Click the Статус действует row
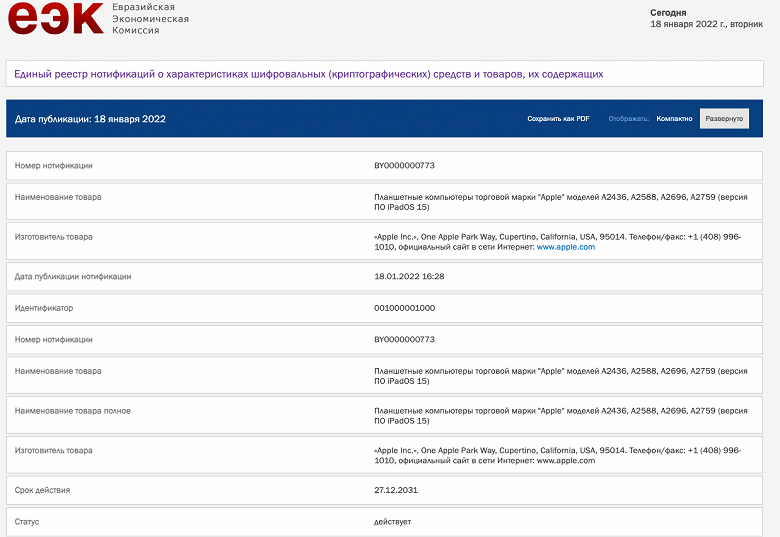Image resolution: width=780 pixels, height=537 pixels. (x=384, y=522)
